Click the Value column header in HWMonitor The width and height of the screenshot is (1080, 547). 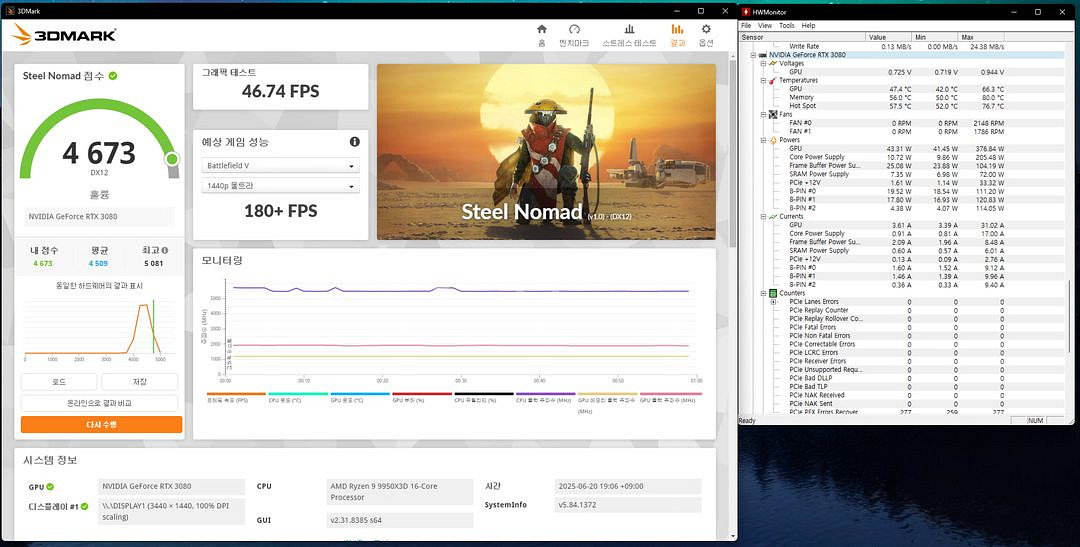point(889,37)
